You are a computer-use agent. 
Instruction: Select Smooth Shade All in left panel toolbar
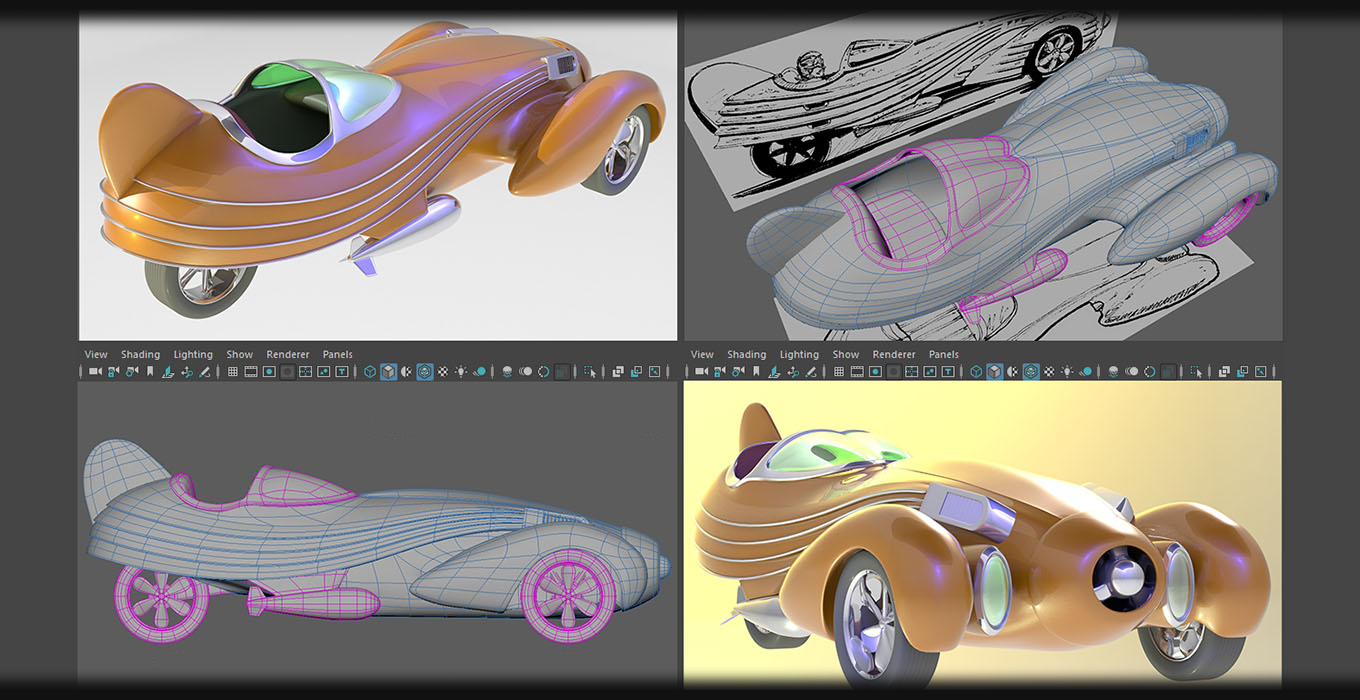[x=389, y=371]
